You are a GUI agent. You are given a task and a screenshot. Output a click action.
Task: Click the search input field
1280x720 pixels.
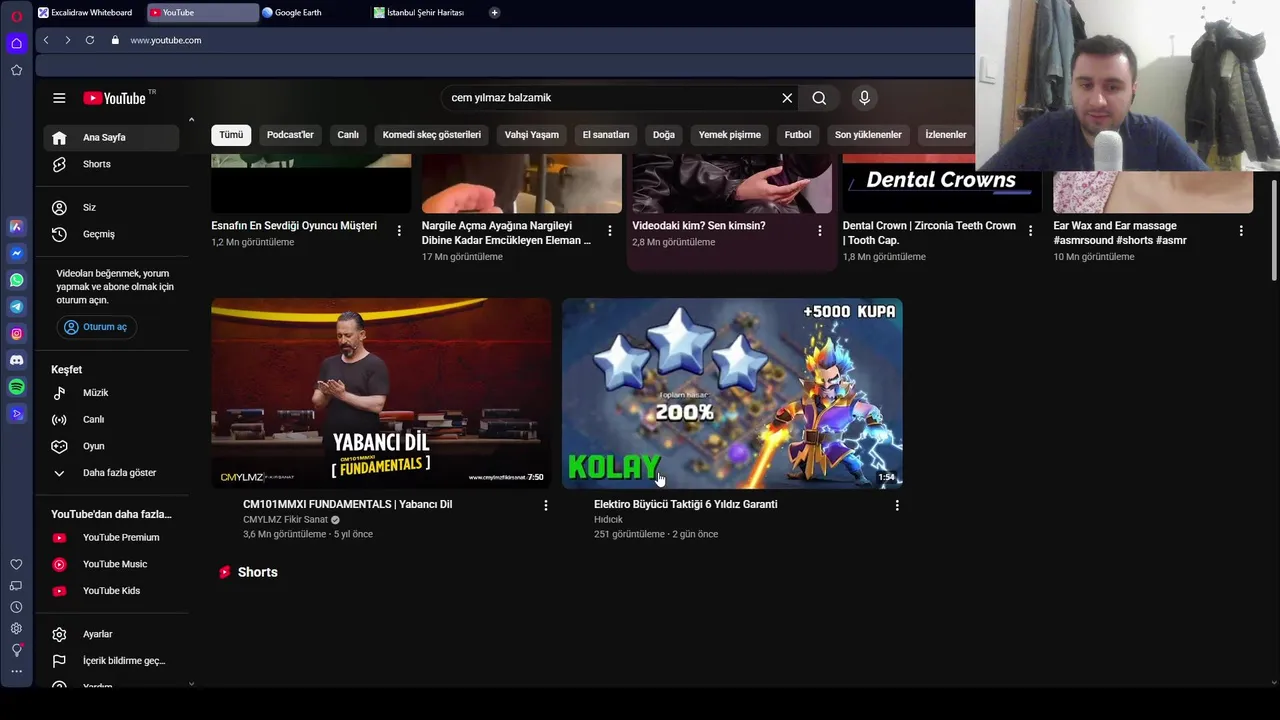pyautogui.click(x=610, y=98)
